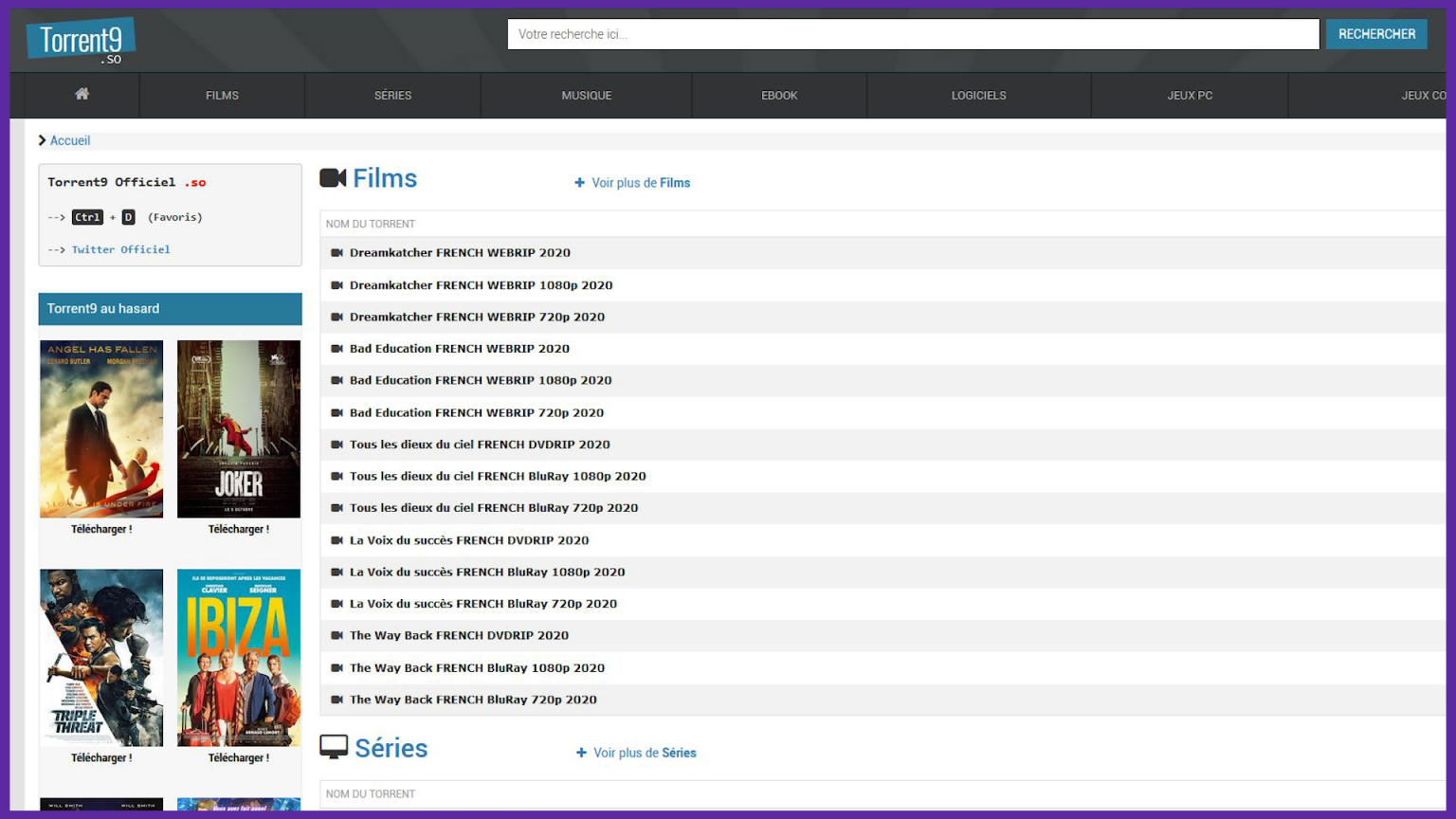Open La Voix du succès BluRay 720p 2020
The width and height of the screenshot is (1456, 819).
pyautogui.click(x=483, y=604)
